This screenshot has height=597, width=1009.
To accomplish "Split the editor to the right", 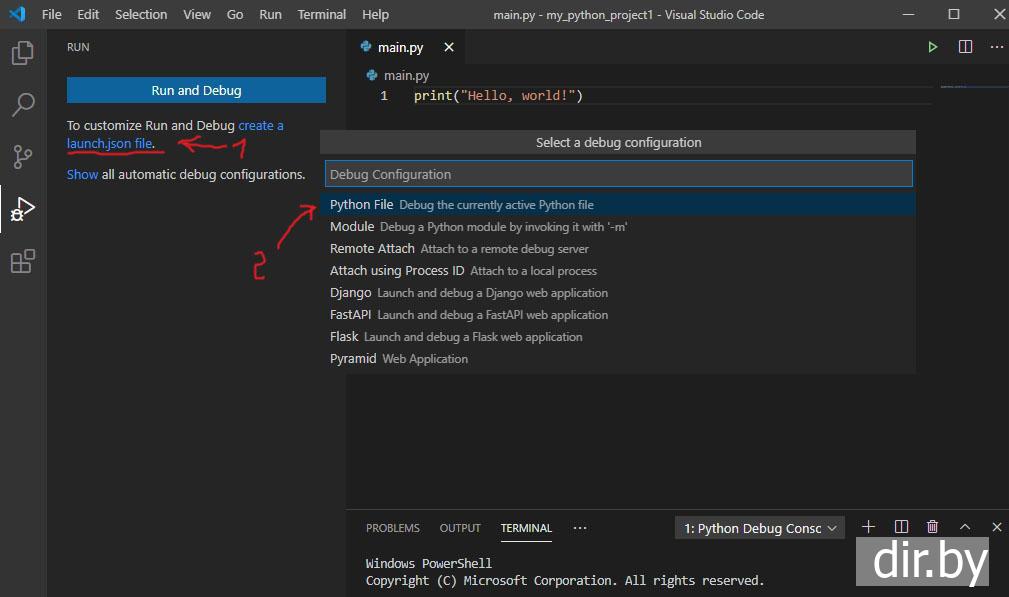I will 965,47.
